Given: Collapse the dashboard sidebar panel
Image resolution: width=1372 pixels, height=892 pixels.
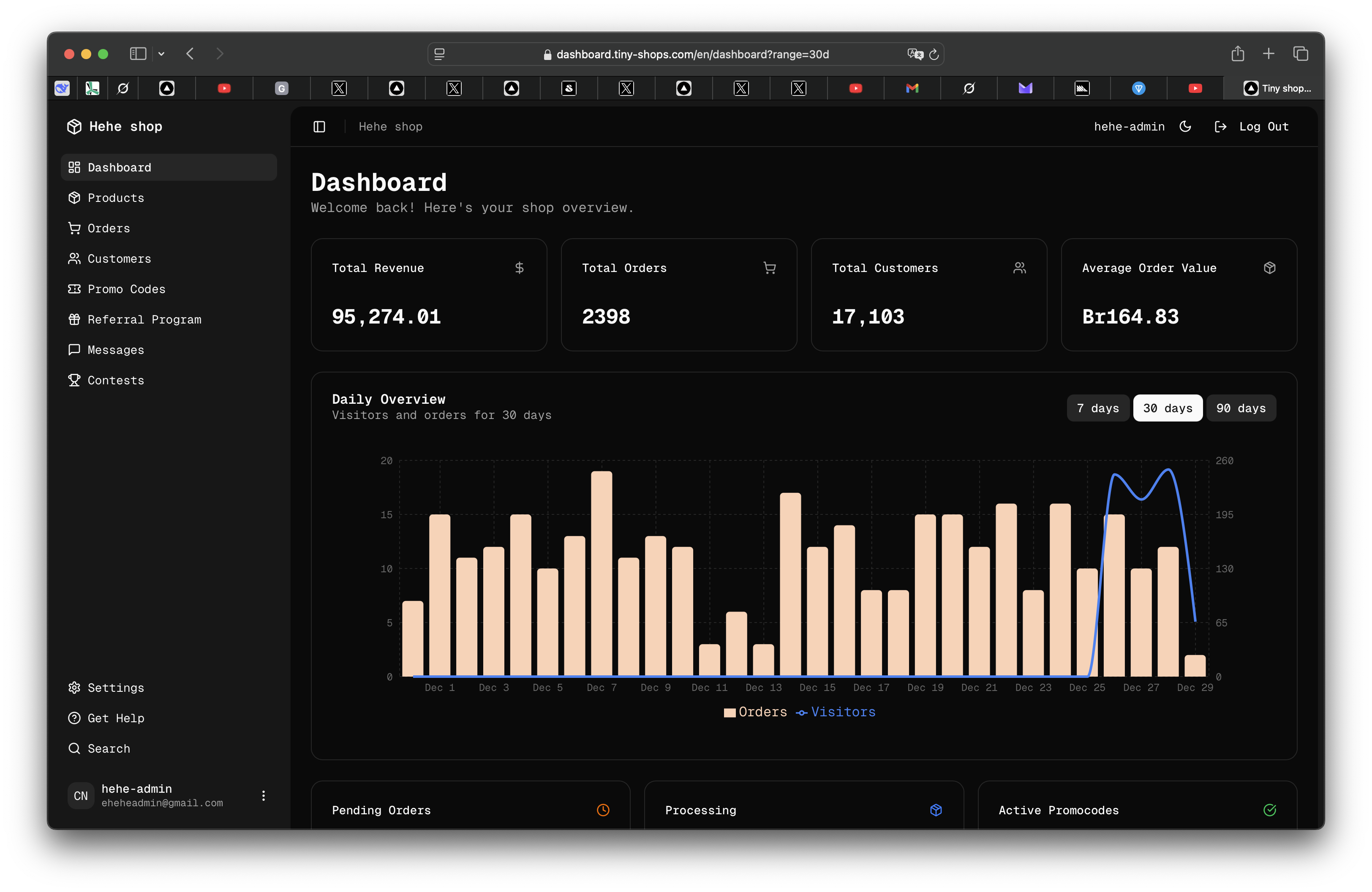Looking at the screenshot, I should pos(319,126).
